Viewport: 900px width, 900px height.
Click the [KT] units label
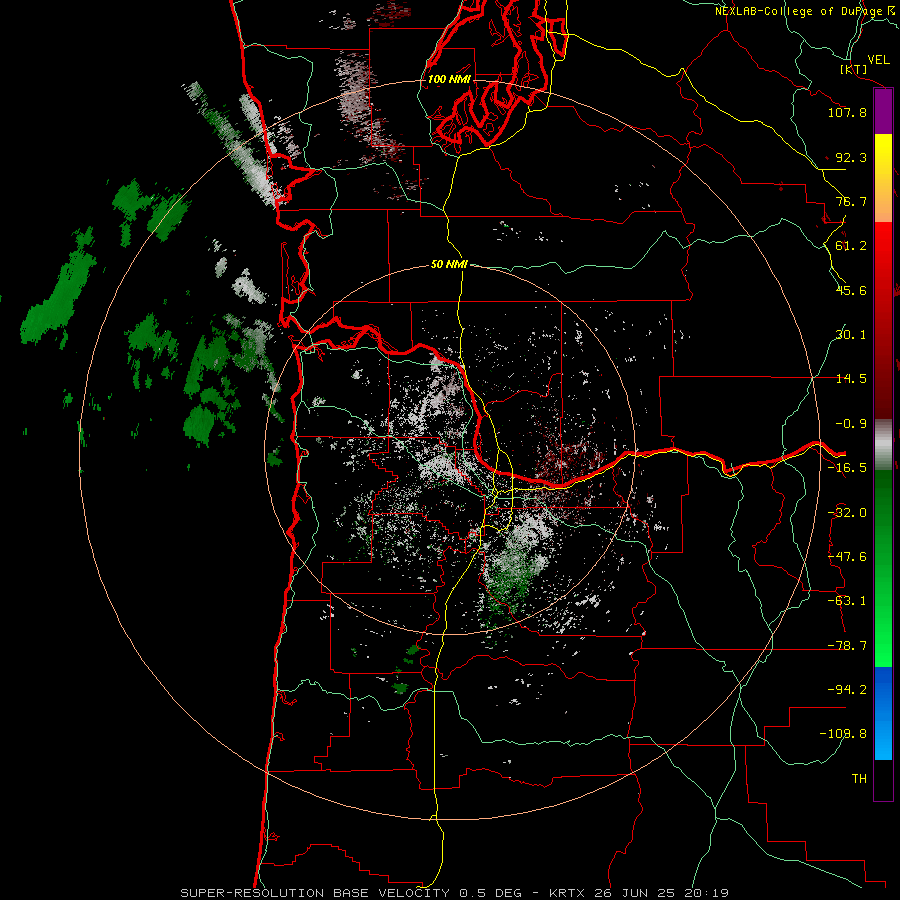(x=853, y=69)
